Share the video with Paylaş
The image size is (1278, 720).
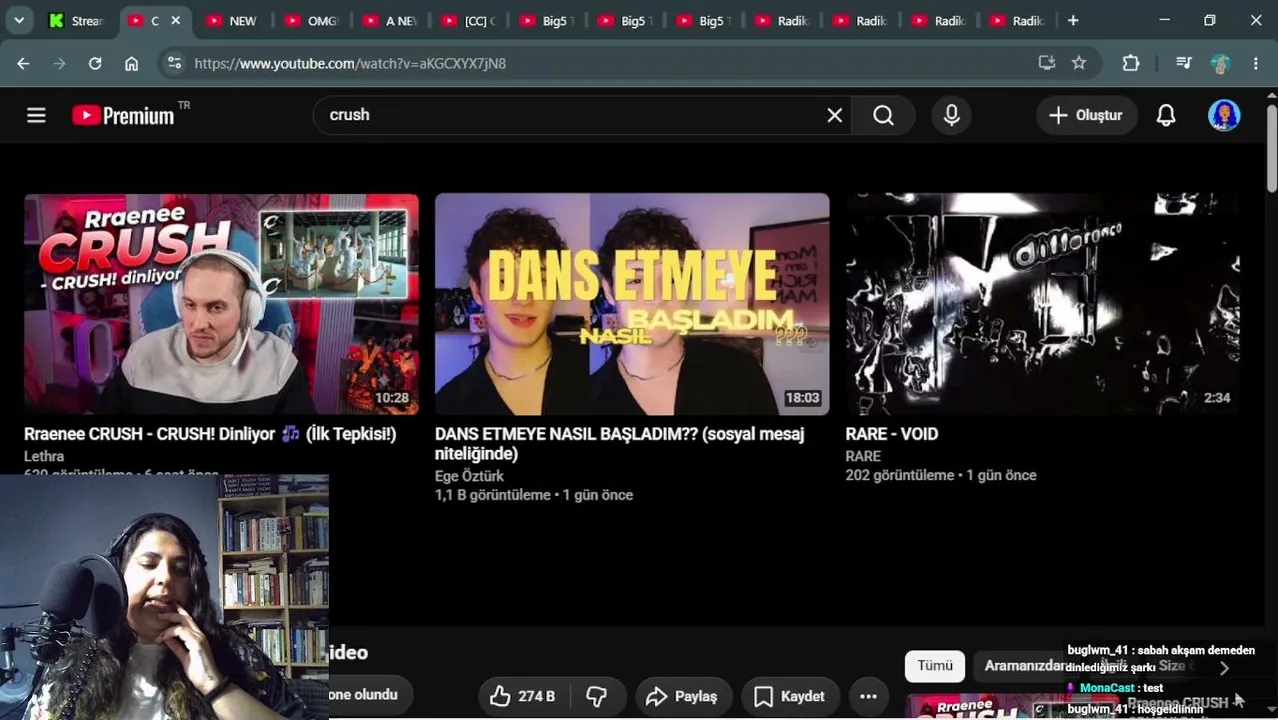(682, 696)
